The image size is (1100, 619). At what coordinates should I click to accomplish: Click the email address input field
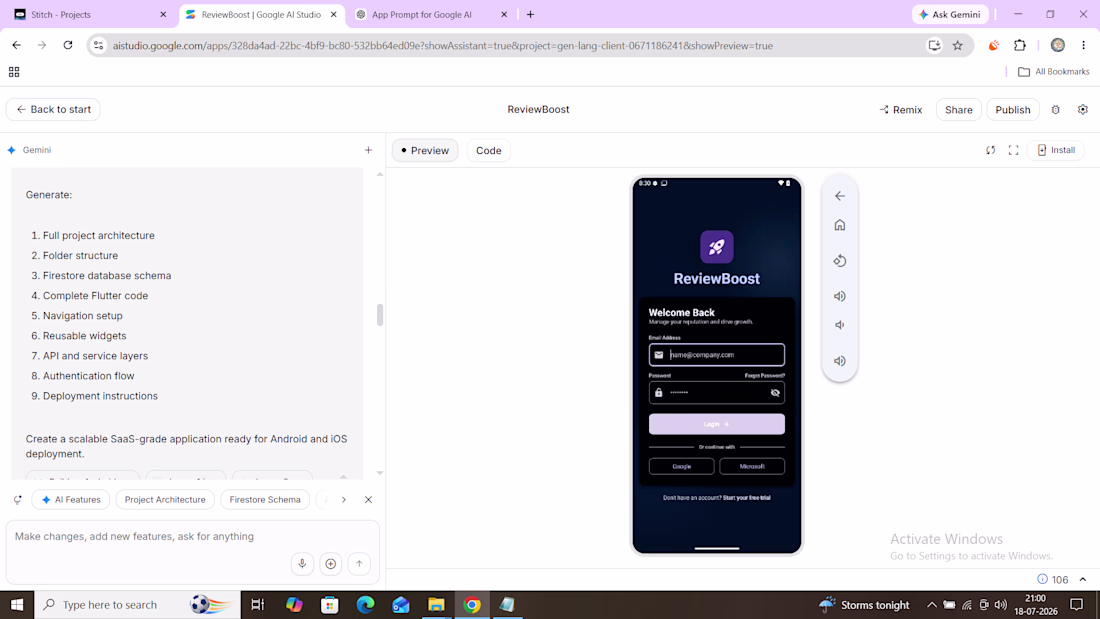pyautogui.click(x=716, y=354)
